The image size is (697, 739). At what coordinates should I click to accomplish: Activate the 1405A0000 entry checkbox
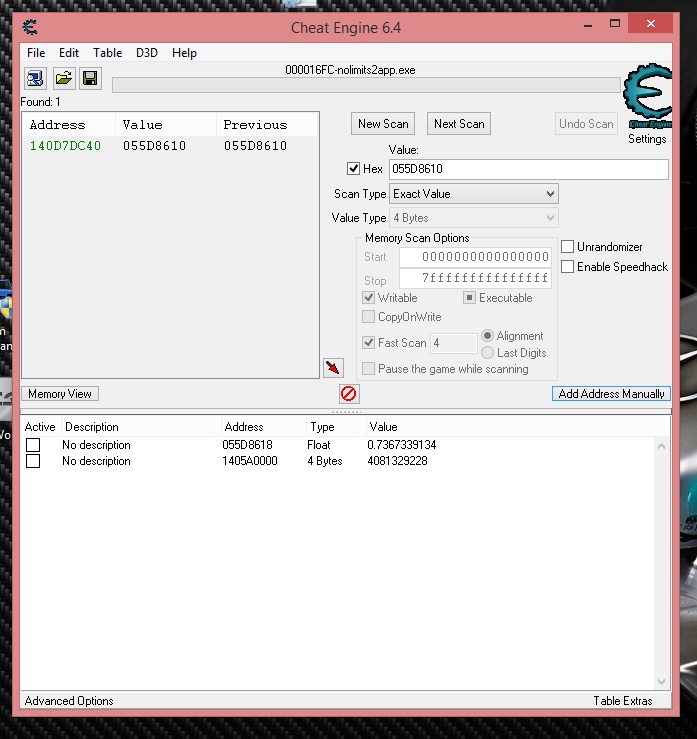[33, 461]
